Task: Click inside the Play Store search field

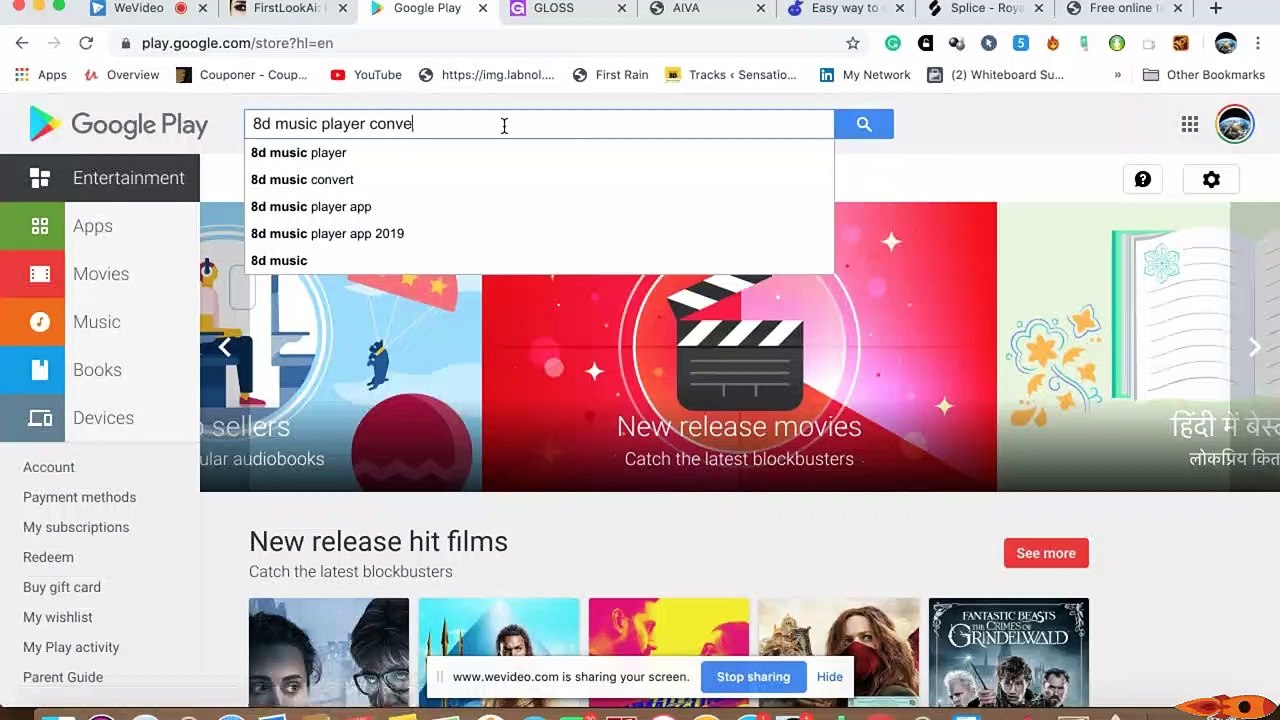Action: pyautogui.click(x=620, y=124)
